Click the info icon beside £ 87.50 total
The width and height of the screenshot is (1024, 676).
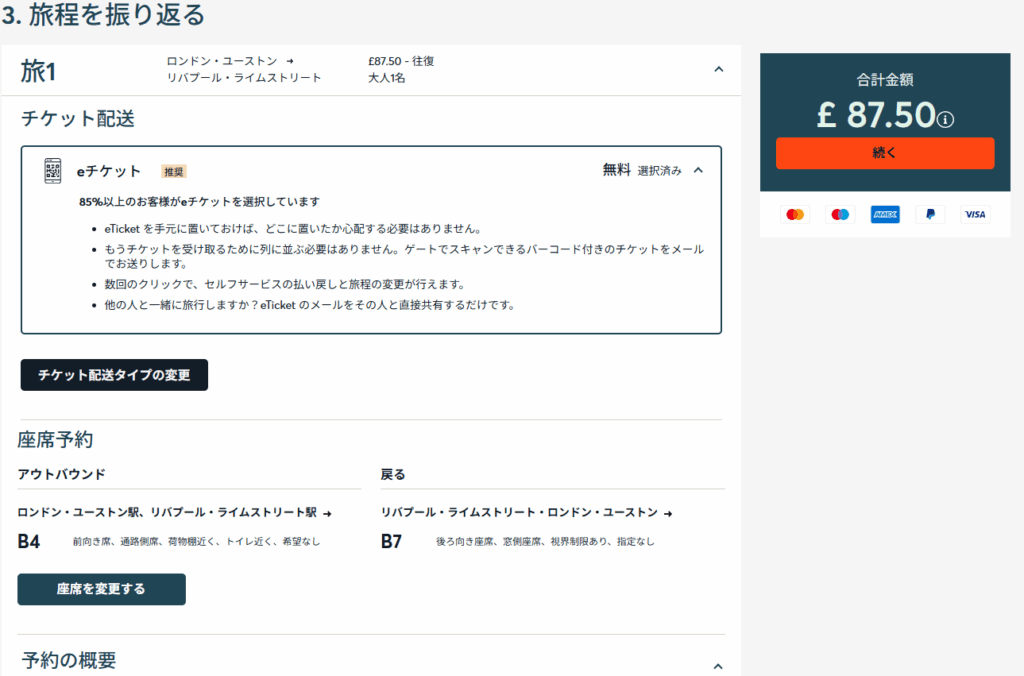click(945, 120)
